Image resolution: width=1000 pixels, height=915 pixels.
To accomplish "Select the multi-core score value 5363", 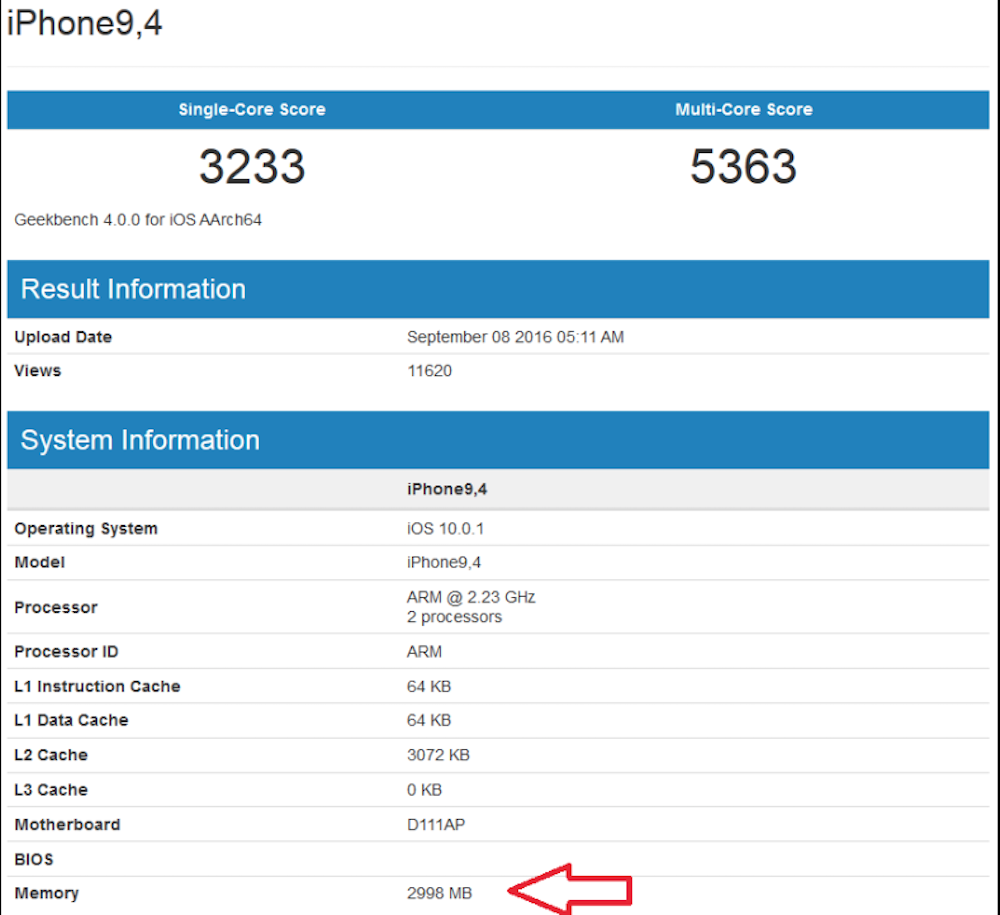I will pos(744,166).
